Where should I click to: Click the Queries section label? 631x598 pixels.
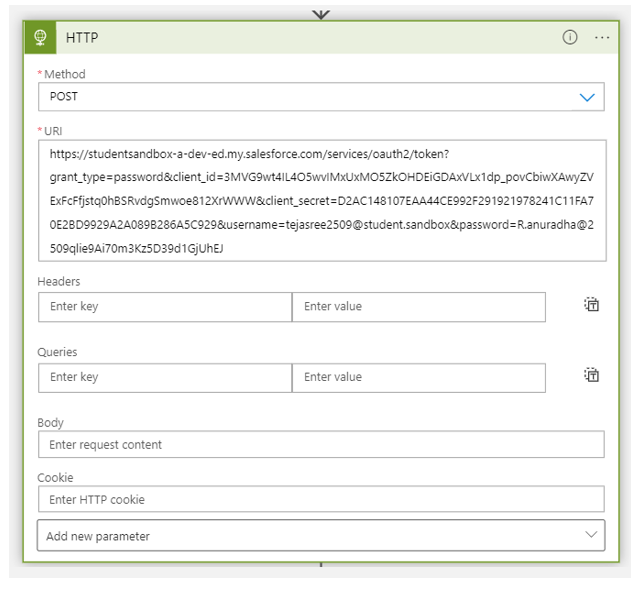pos(57,352)
